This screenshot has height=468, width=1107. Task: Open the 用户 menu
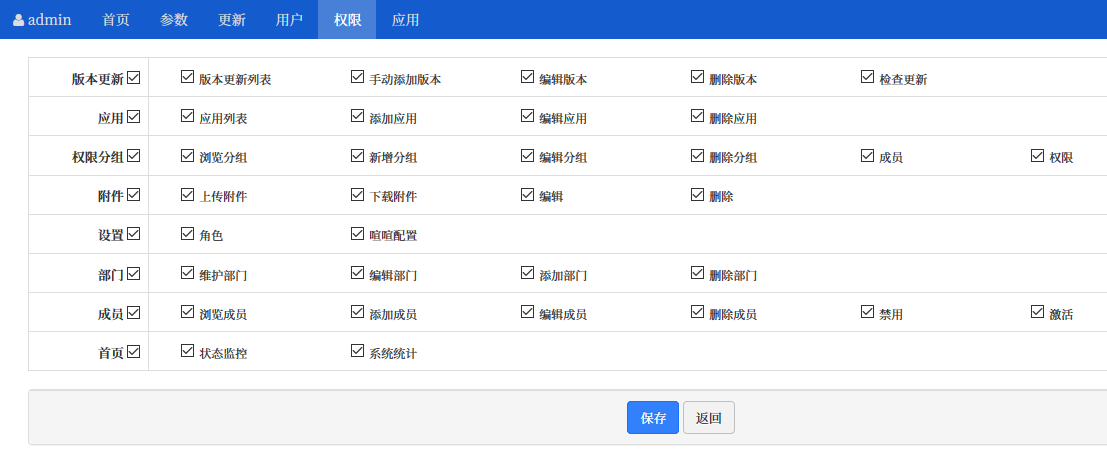(x=289, y=20)
